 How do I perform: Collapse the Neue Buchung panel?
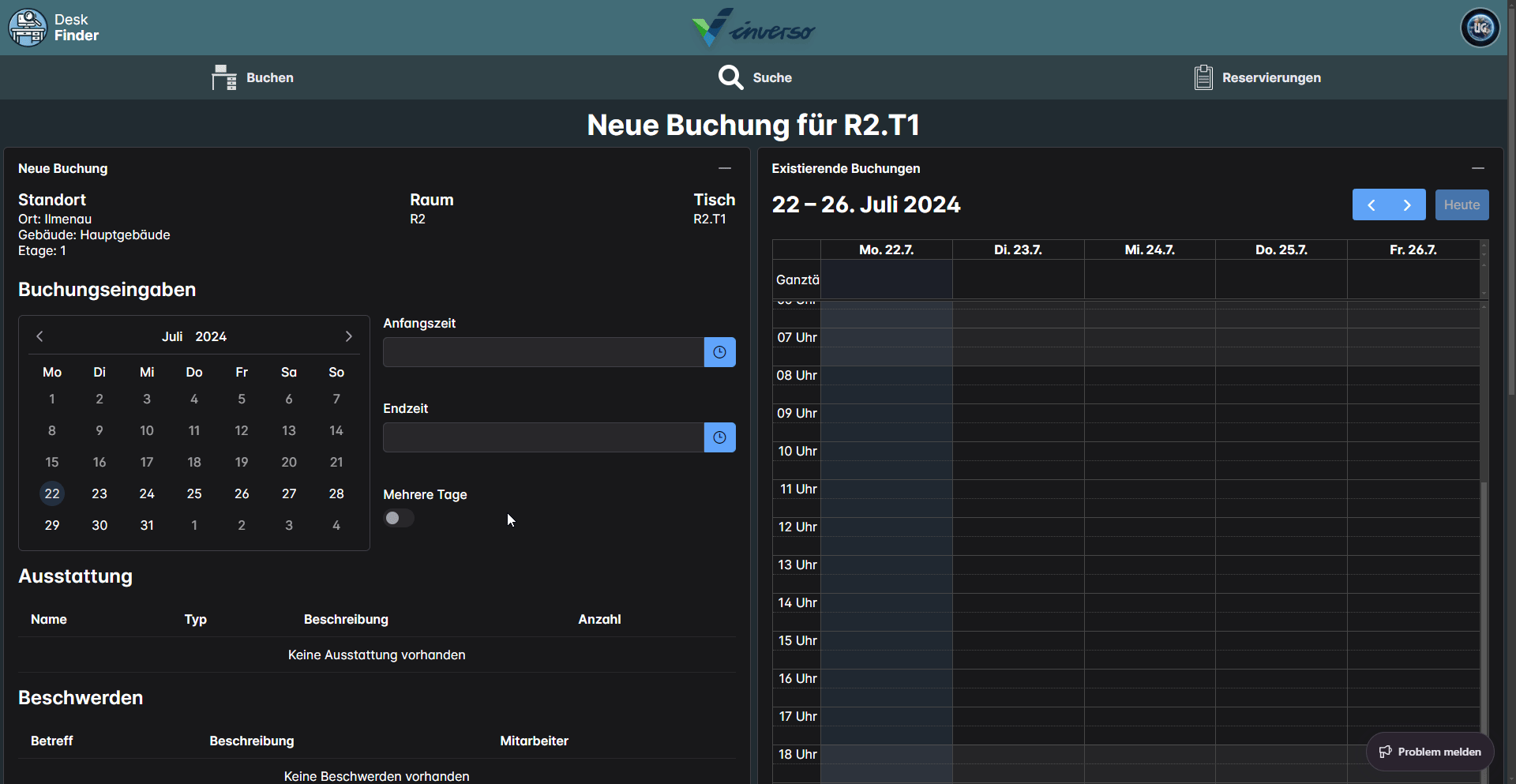point(725,168)
